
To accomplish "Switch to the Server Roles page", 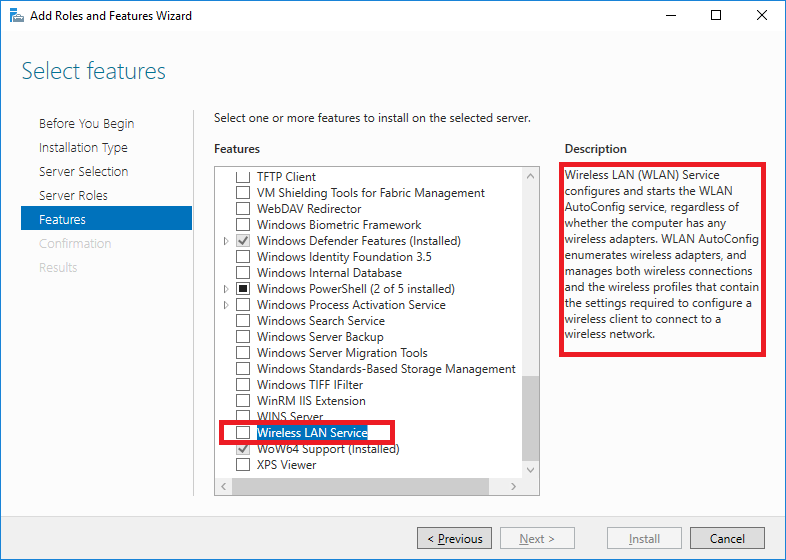I will [x=73, y=196].
